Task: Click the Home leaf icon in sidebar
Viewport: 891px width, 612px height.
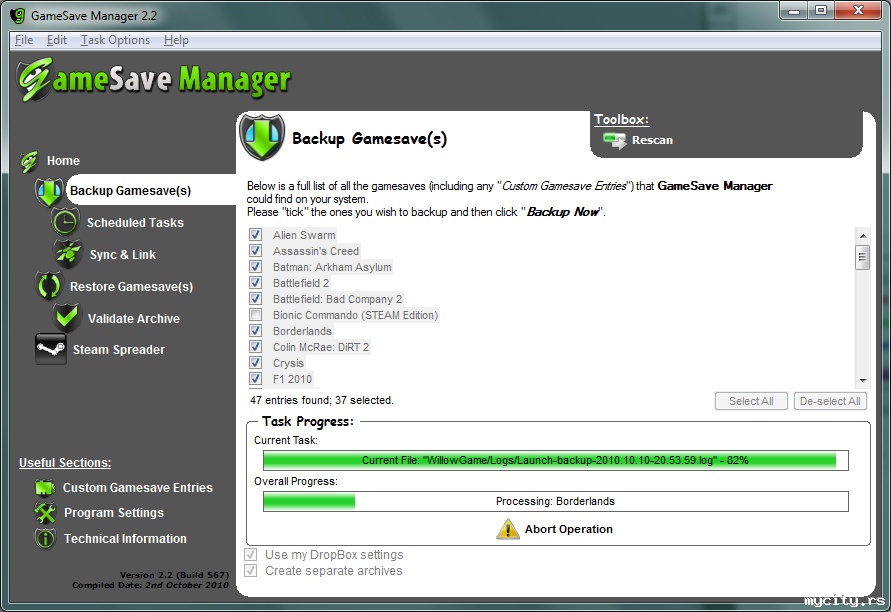Action: coord(28,161)
